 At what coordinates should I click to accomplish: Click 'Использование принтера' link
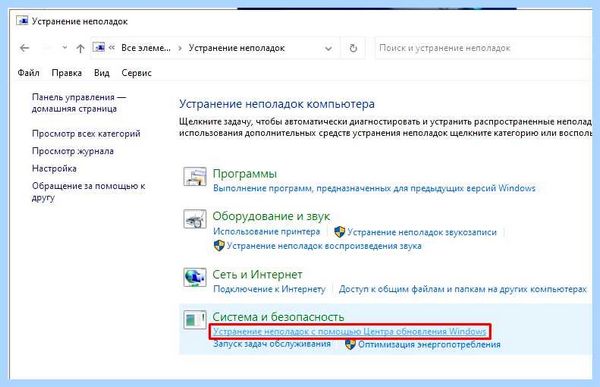click(266, 231)
